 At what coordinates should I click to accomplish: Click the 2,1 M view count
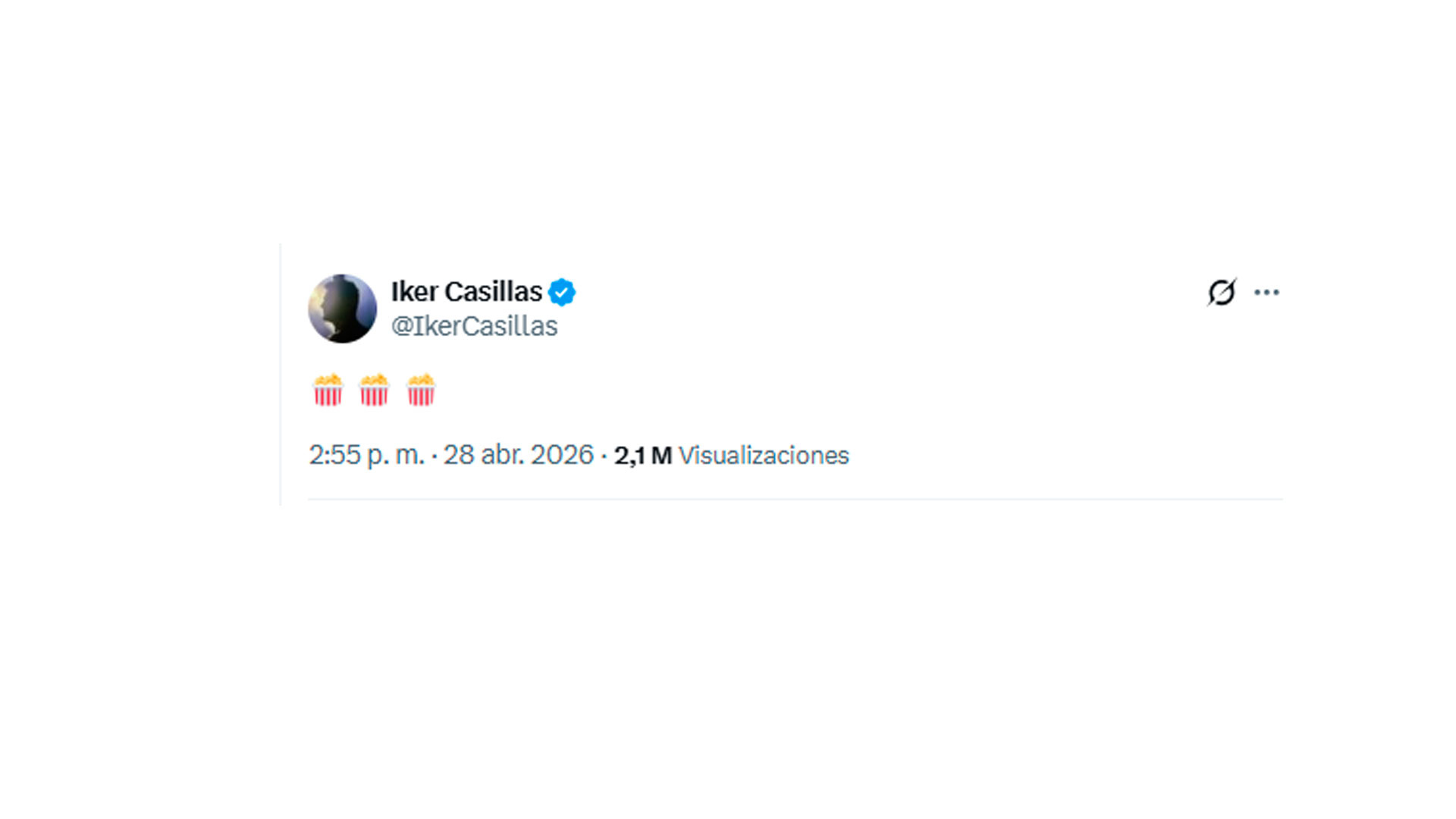642,456
